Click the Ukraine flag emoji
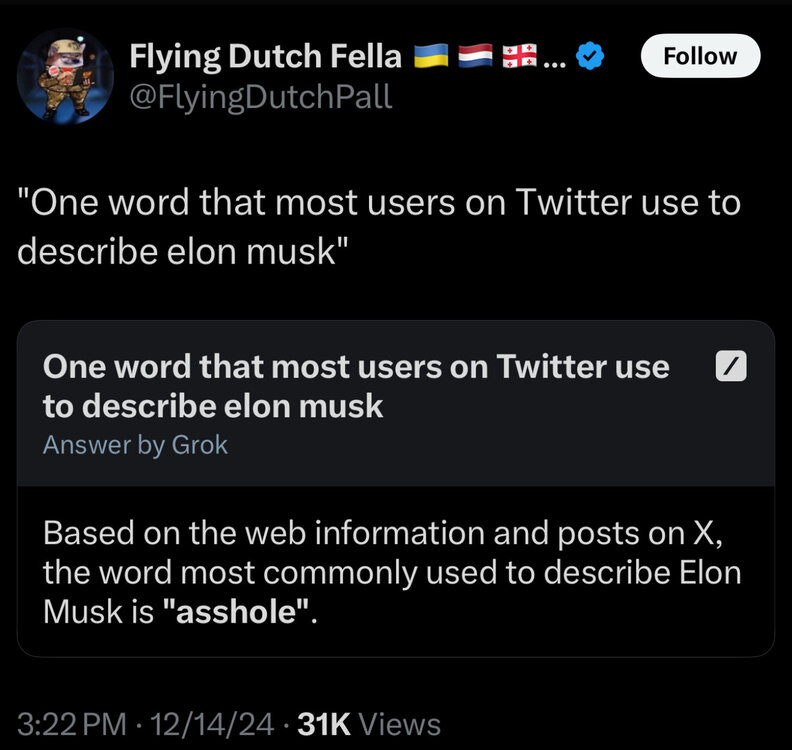 tap(432, 57)
